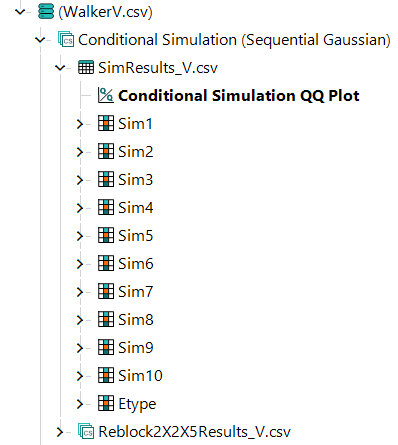Click the QQ Plot chart icon

(x=106, y=95)
